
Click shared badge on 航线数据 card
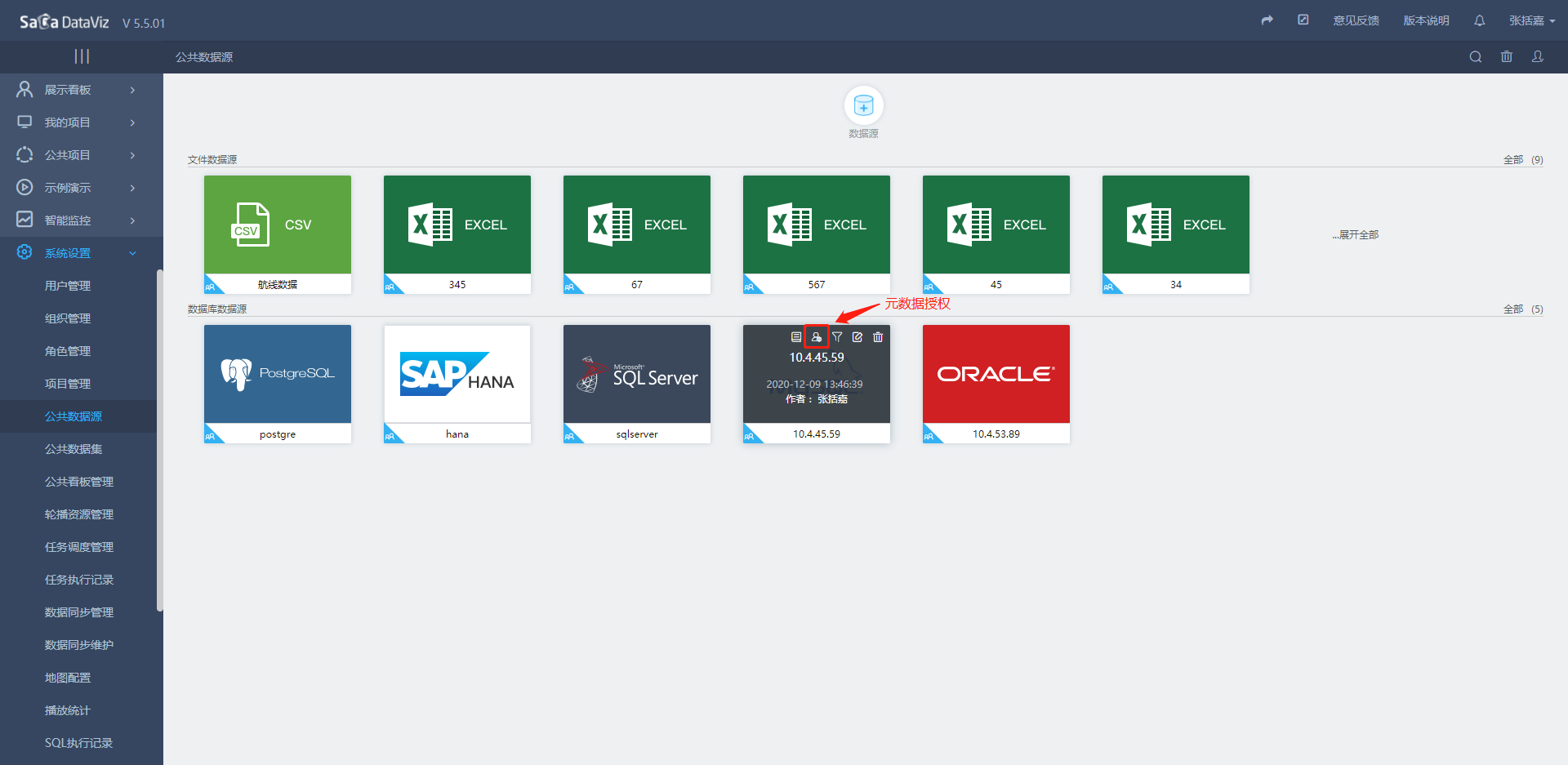[211, 286]
